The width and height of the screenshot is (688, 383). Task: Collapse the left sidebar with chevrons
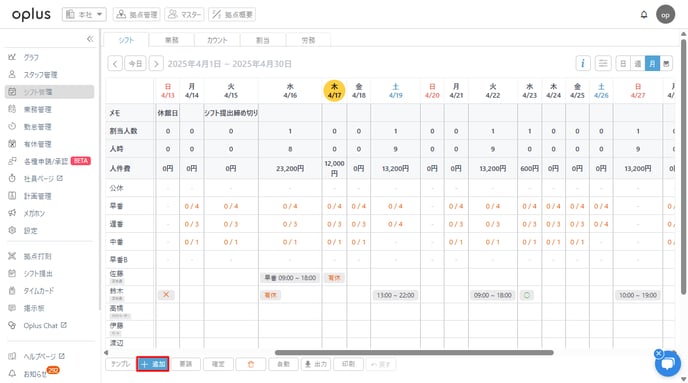point(90,39)
